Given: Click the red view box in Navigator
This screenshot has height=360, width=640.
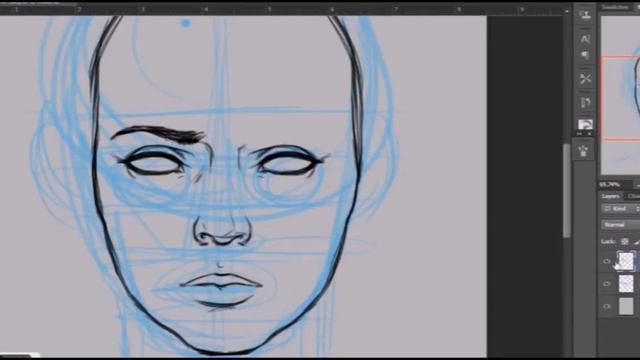Looking at the screenshot, I should point(620,98).
